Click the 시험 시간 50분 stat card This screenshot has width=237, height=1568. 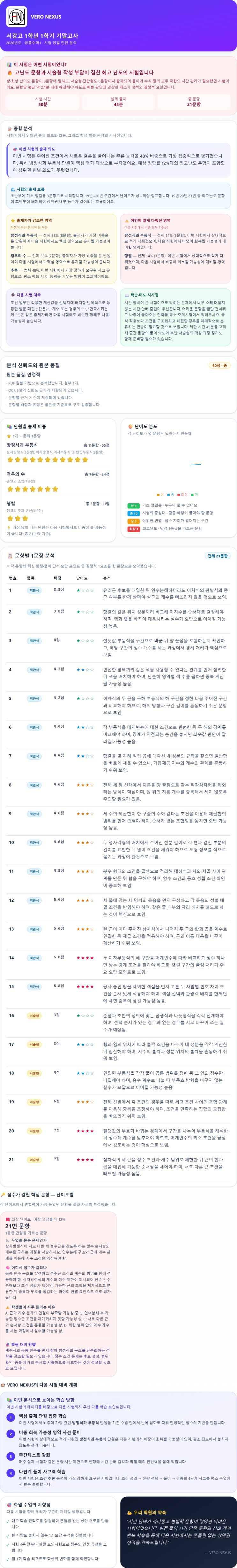click(x=42, y=102)
